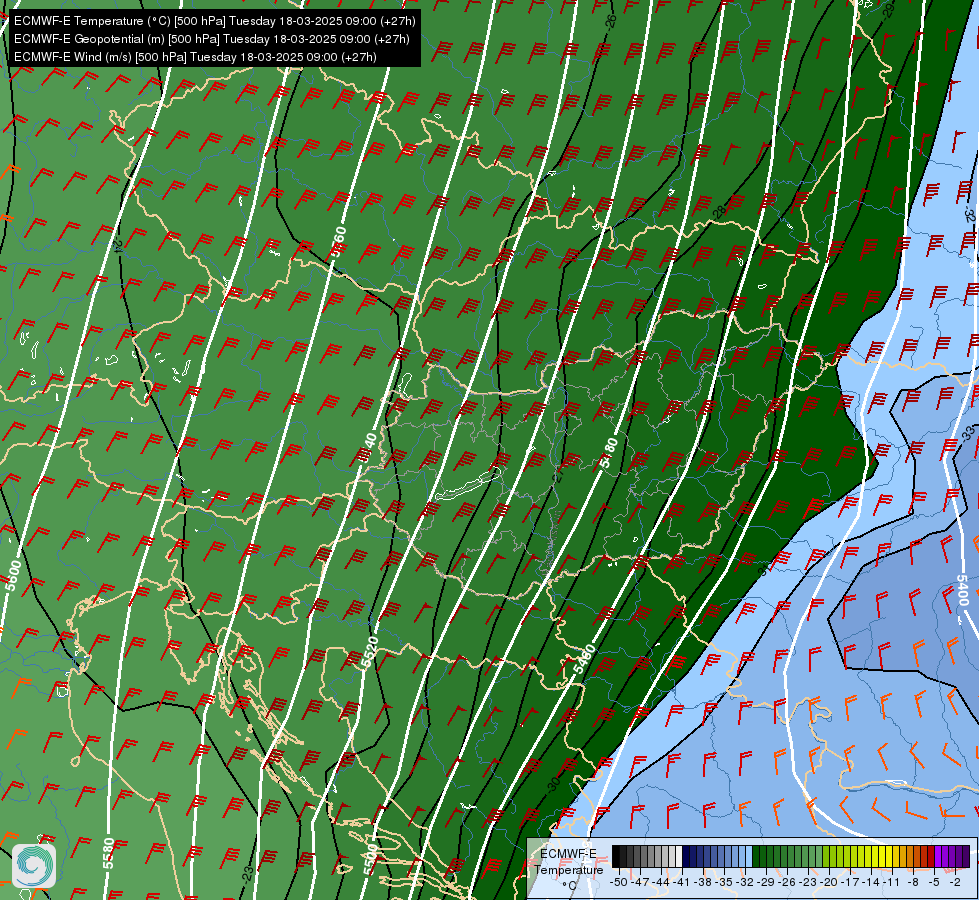The height and width of the screenshot is (900, 979).
Task: Click the 5520 geopotential contour label
Action: coord(370,653)
